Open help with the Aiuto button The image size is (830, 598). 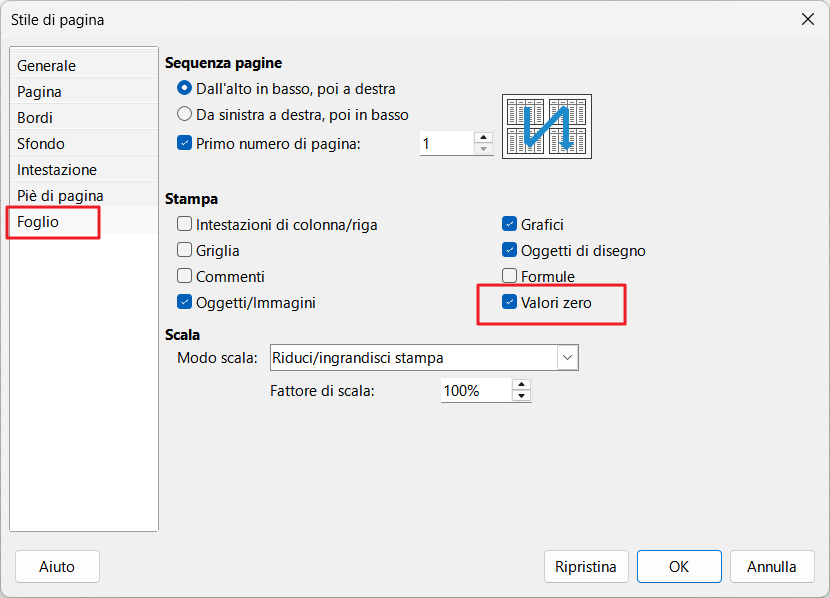[57, 567]
